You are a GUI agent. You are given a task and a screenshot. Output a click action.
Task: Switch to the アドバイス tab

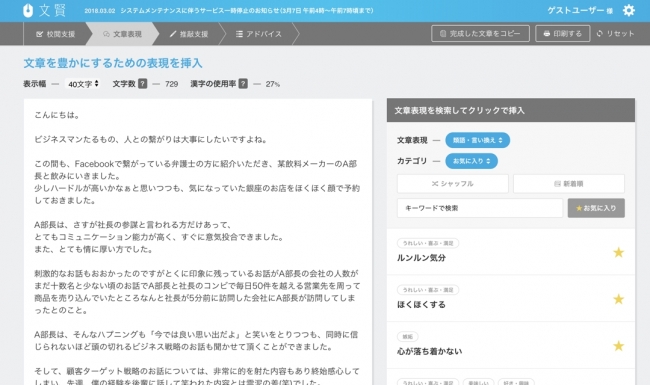(259, 34)
